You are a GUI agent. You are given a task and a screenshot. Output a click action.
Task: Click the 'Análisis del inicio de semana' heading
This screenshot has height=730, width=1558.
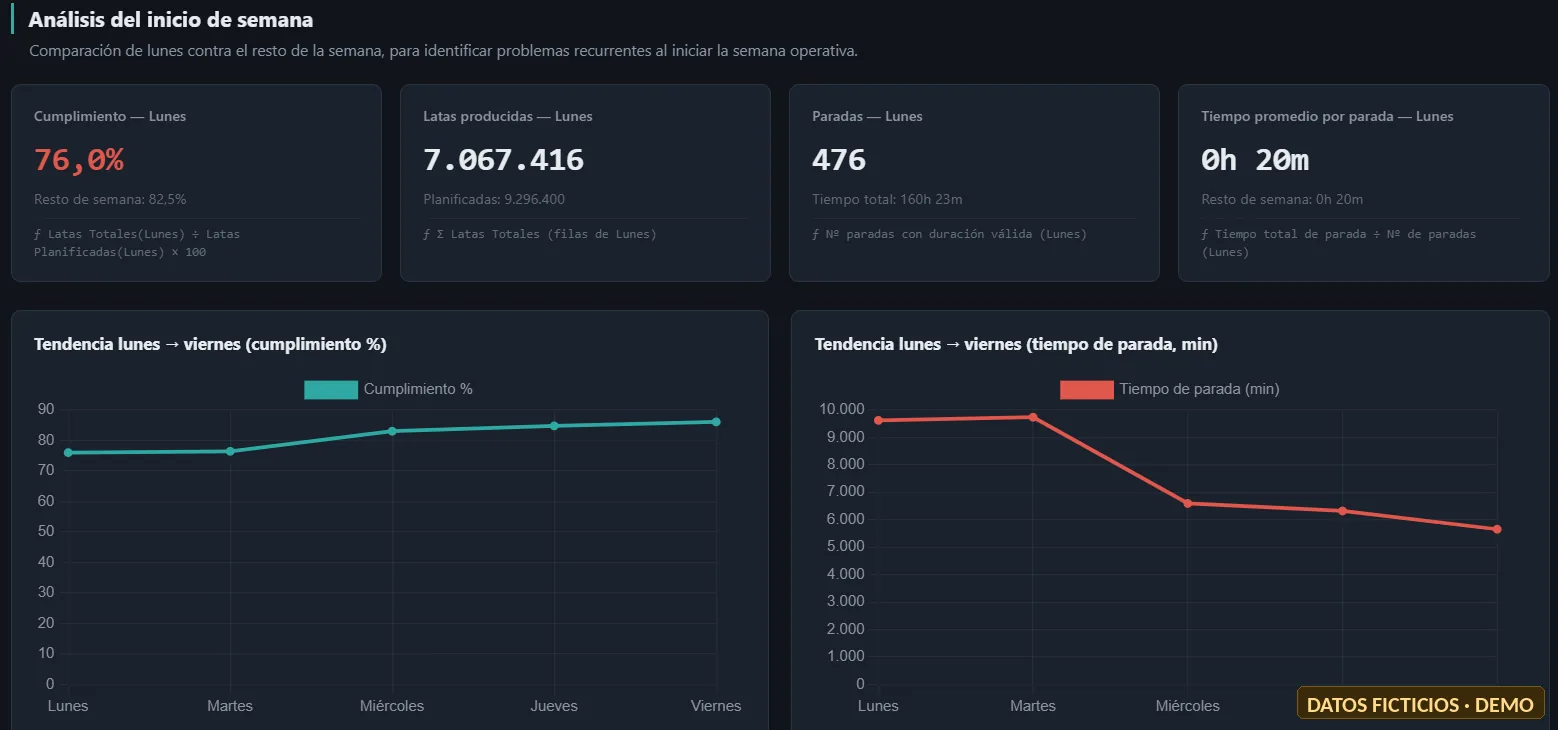pyautogui.click(x=171, y=20)
